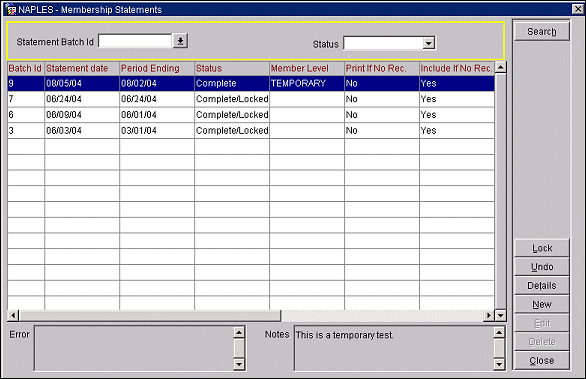Viewport: 586px width, 379px height.
Task: Click period ending 06/24/04 cell
Action: 157,99
